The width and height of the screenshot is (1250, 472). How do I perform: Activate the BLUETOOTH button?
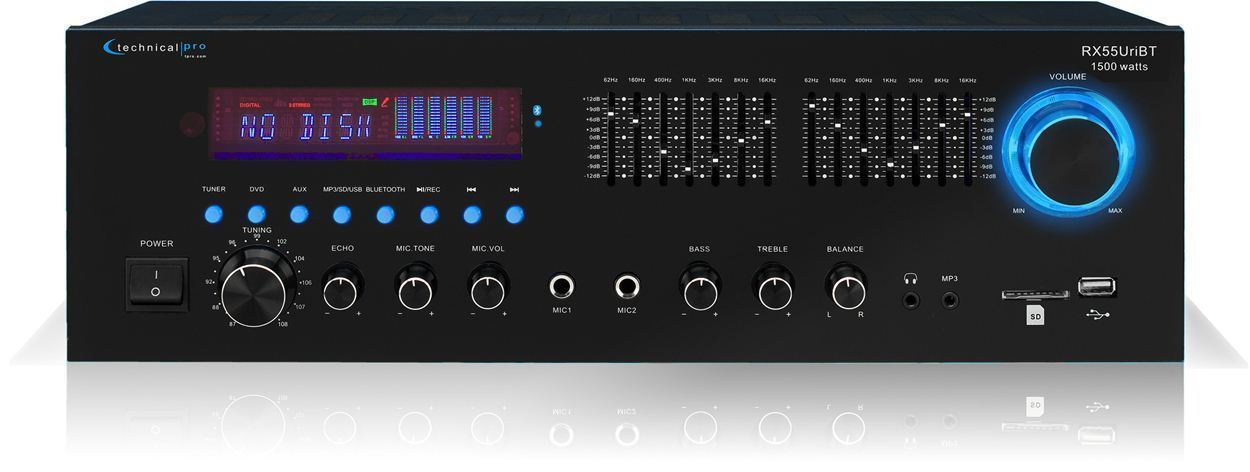(385, 214)
